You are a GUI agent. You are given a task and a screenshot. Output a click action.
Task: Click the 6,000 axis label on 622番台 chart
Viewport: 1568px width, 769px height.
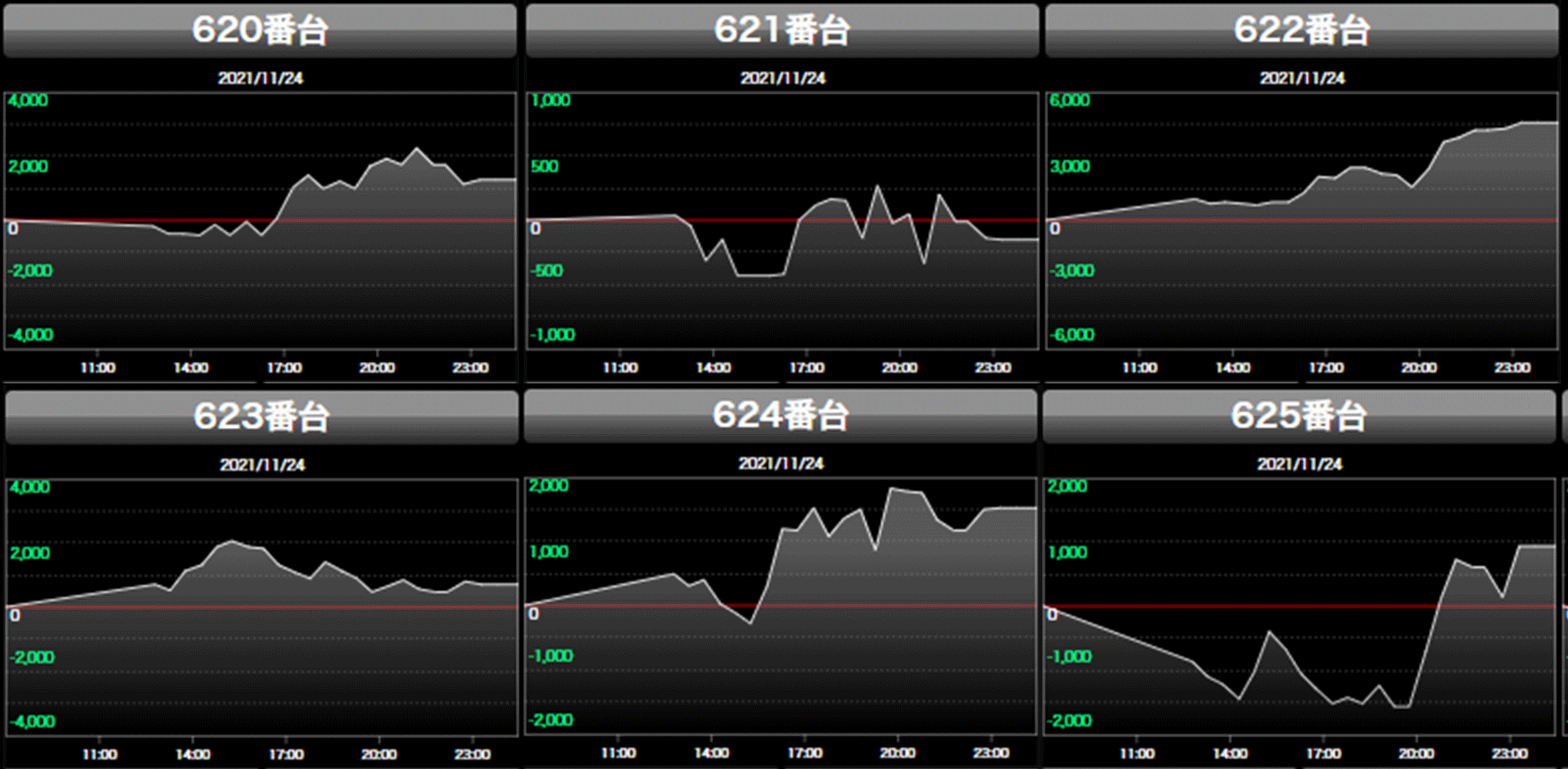1070,101
